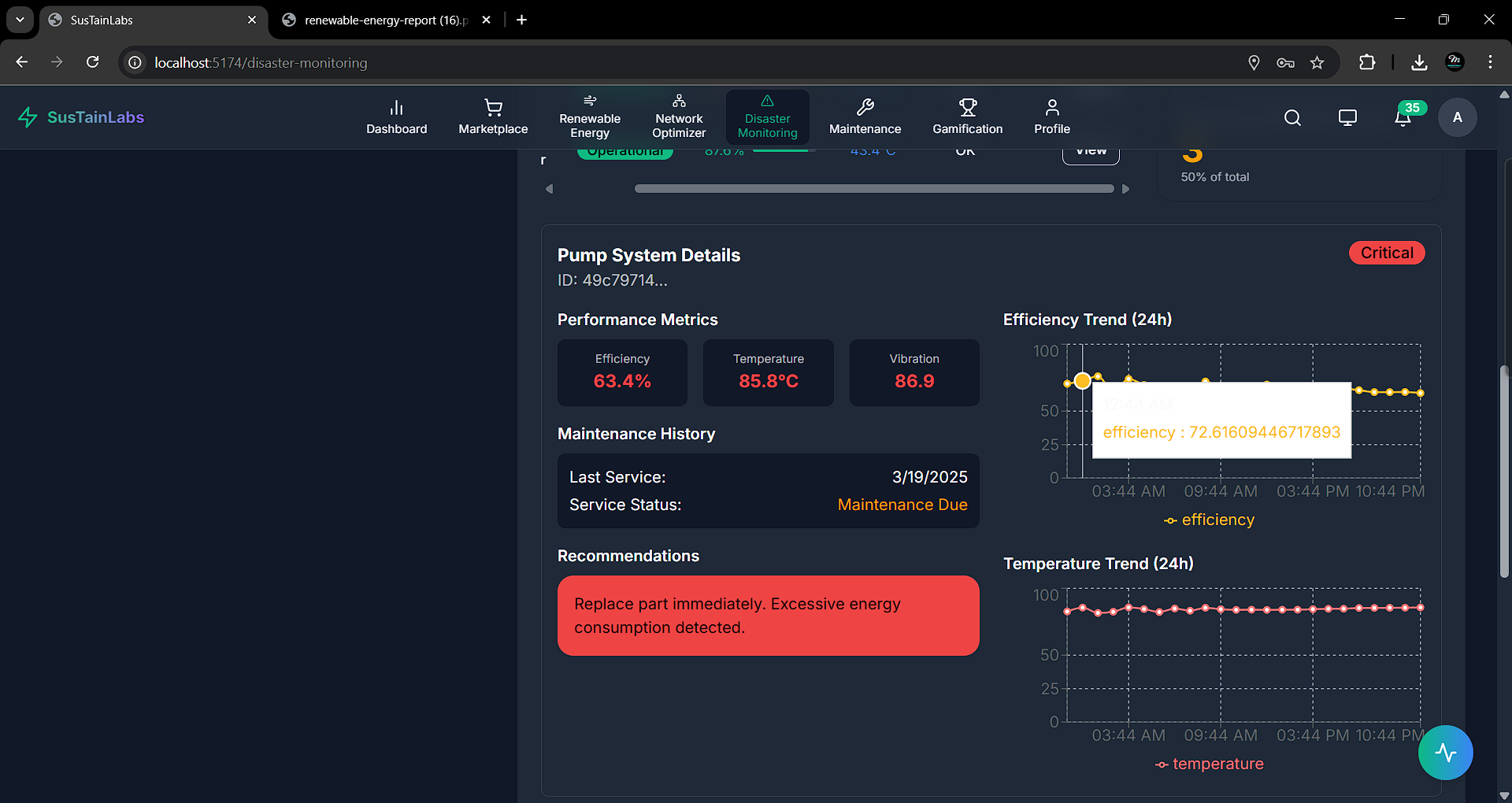This screenshot has width=1512, height=803.
Task: Click the monitor display icon in the header
Action: (x=1347, y=117)
